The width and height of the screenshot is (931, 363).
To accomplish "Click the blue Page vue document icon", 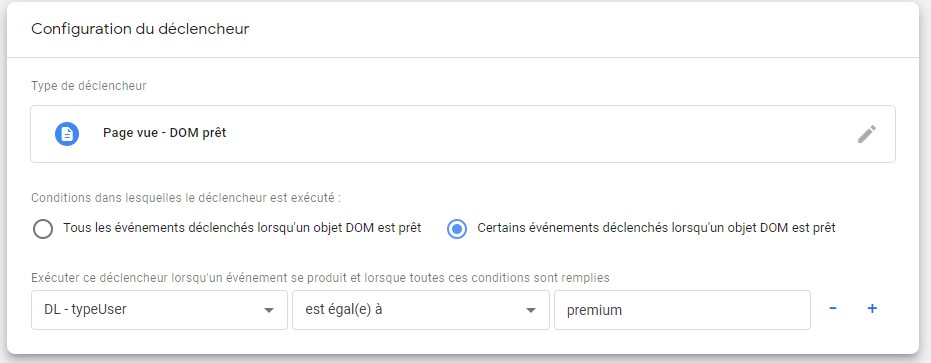I will coord(67,134).
